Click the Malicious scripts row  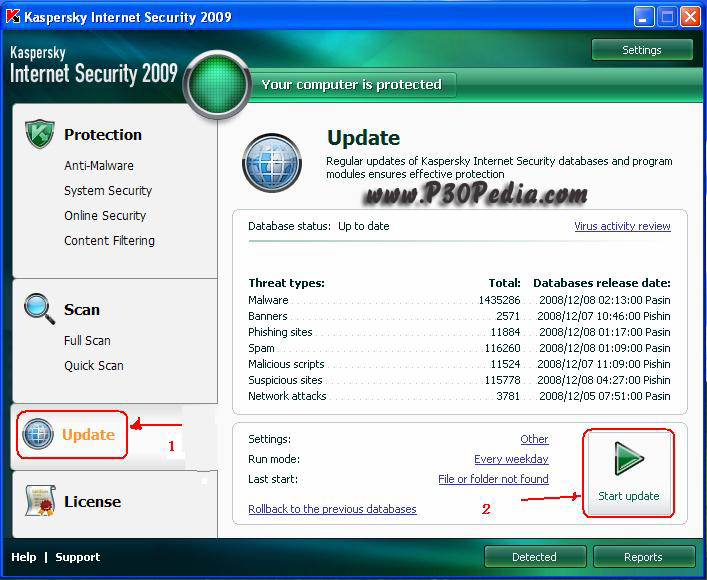(x=459, y=364)
